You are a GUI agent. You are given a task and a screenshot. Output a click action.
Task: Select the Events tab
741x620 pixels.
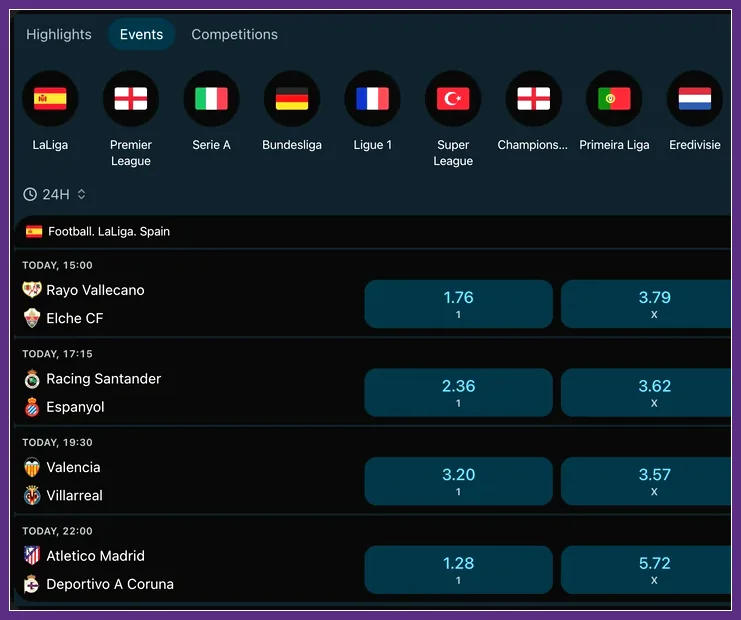click(141, 34)
